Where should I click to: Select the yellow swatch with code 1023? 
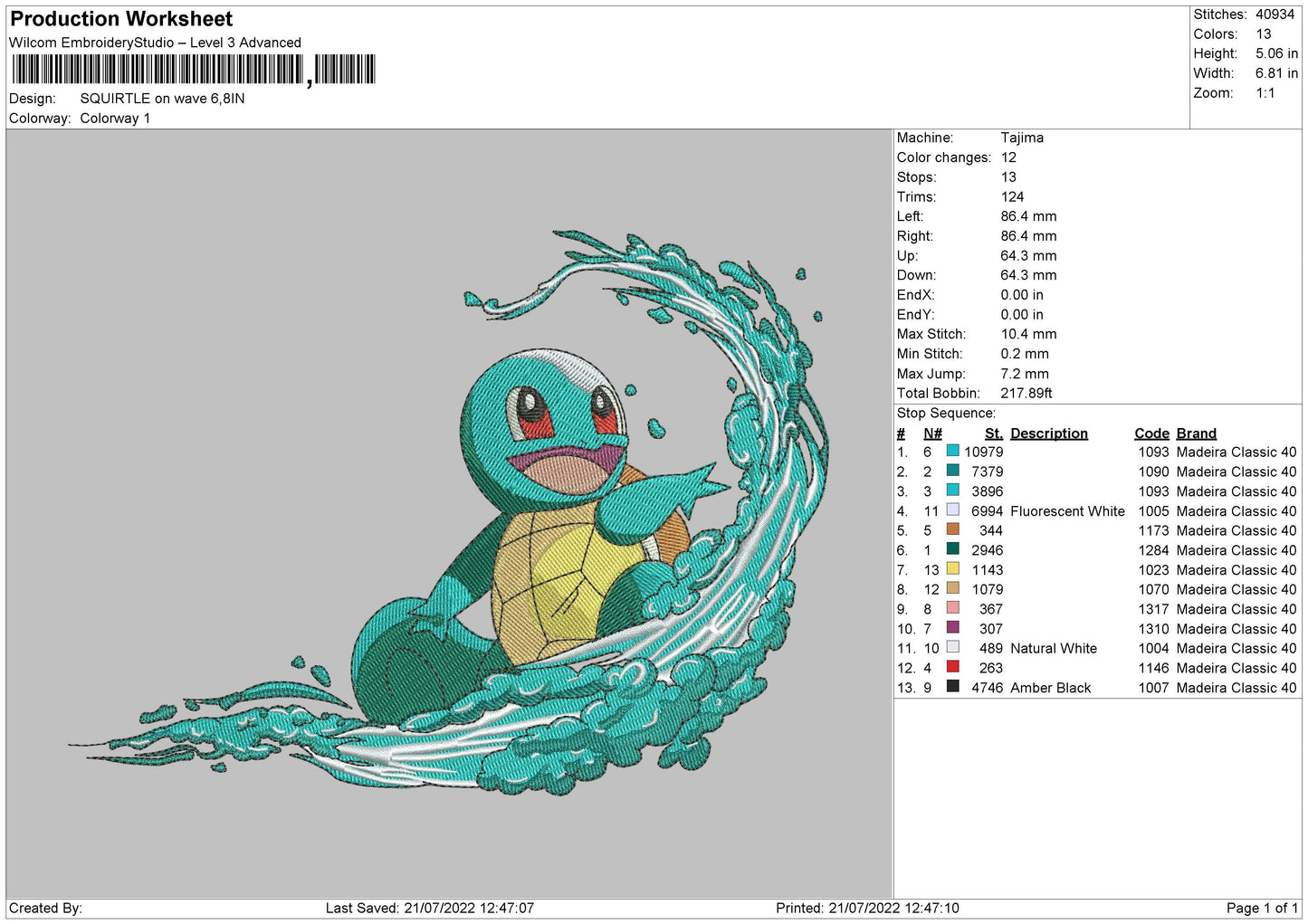952,569
